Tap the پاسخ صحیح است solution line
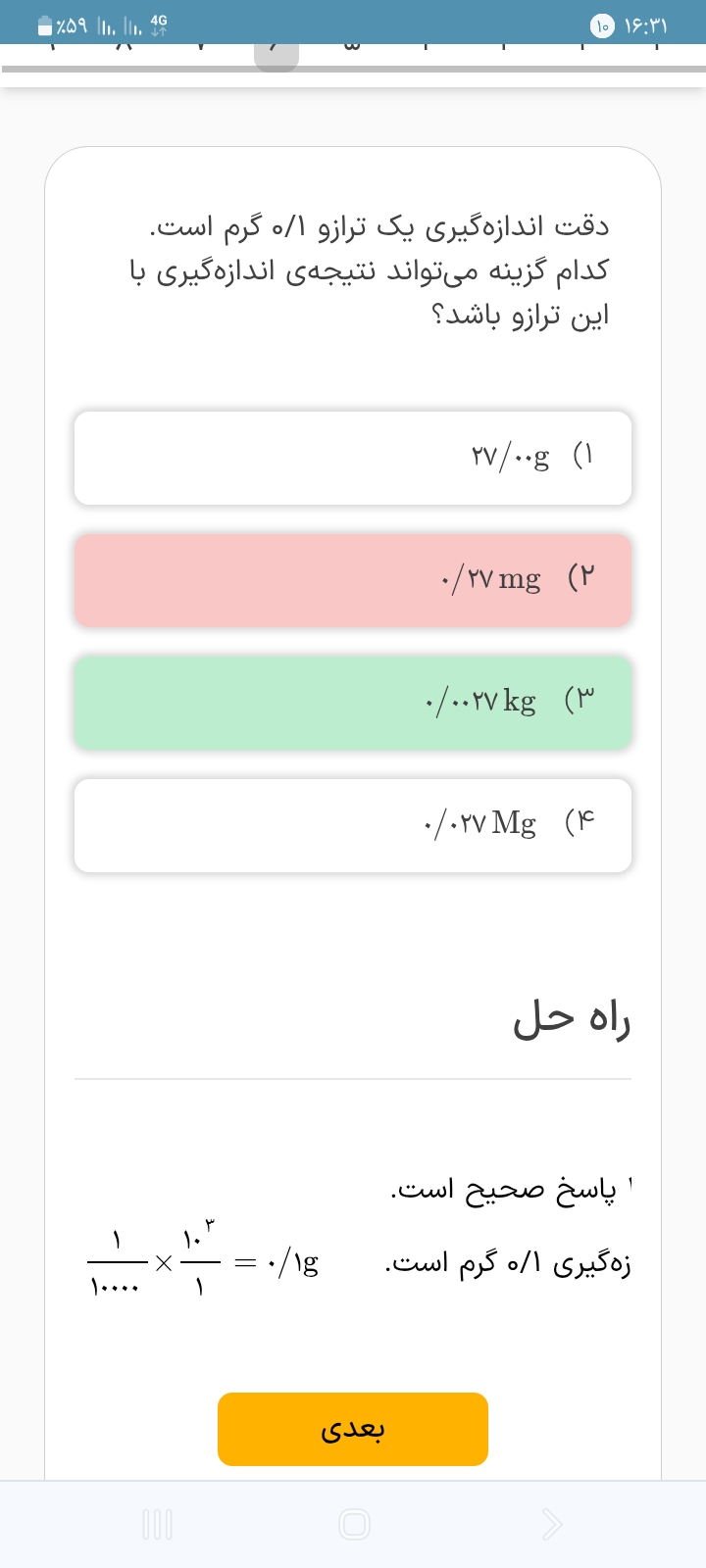The image size is (706, 1568). point(504,1190)
